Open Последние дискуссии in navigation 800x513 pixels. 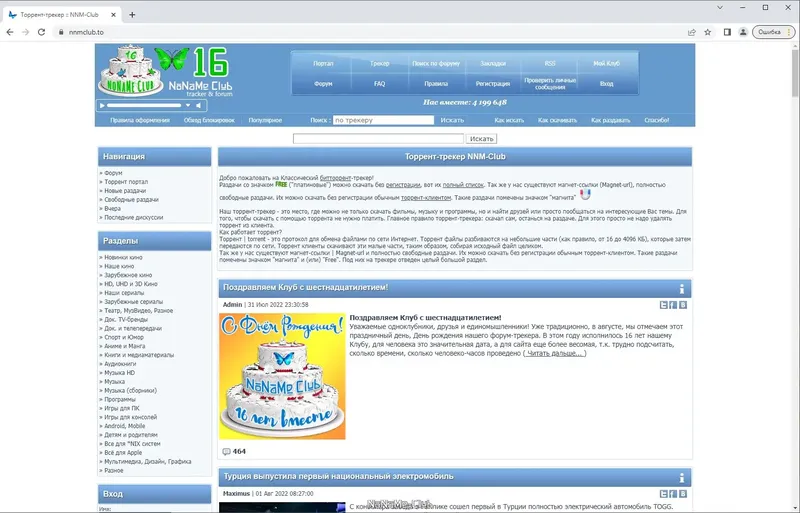[x=134, y=217]
